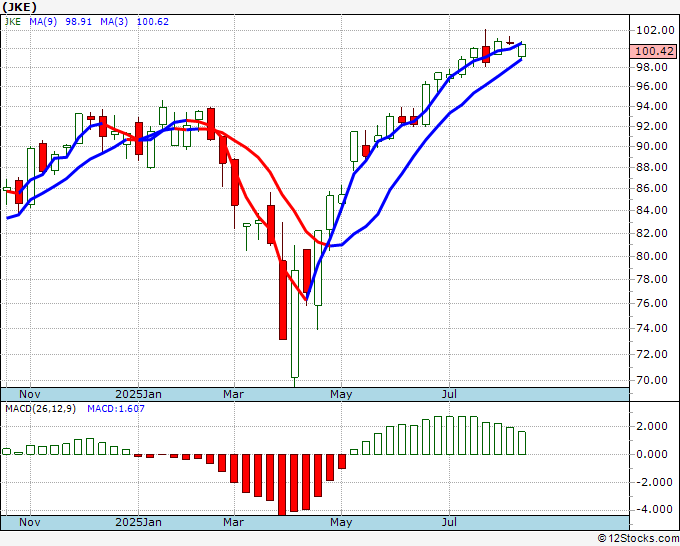Click the MACD(26,12,9) indicator label
680x546 pixels.
[x=40, y=409]
